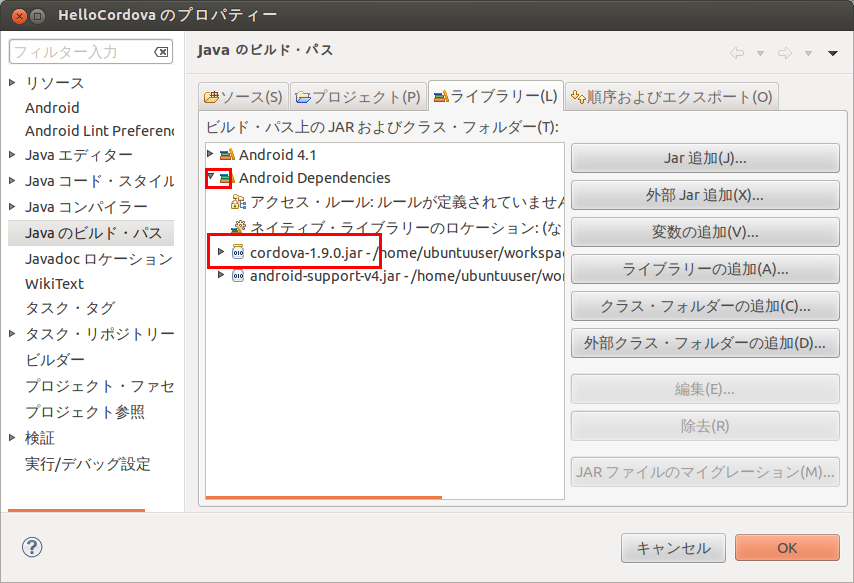Open the help question mark icon

point(32,548)
